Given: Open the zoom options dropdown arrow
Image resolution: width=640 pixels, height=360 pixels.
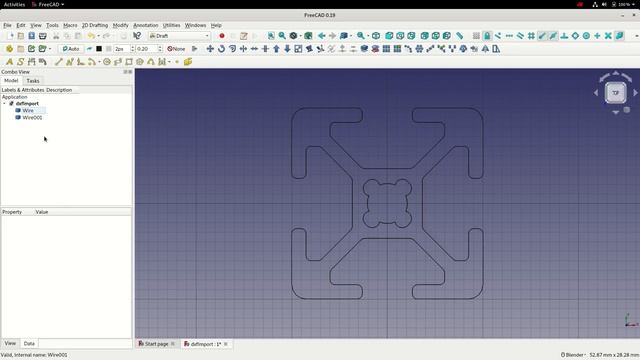Looking at the screenshot, I should [368, 36].
